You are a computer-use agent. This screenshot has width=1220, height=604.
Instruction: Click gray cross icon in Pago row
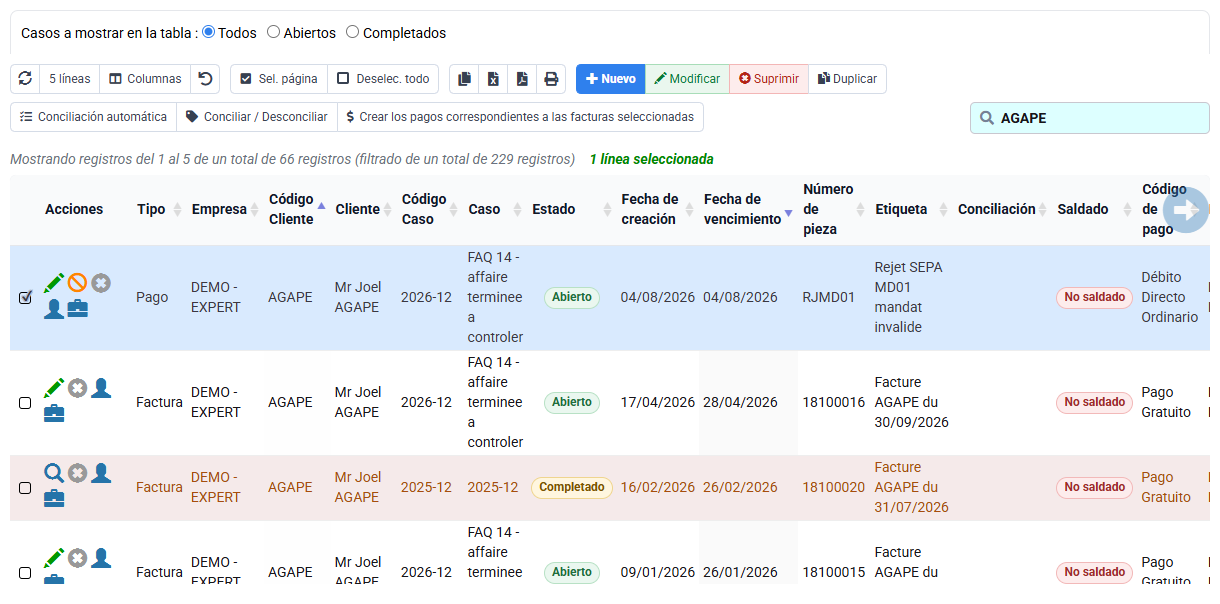point(101,283)
